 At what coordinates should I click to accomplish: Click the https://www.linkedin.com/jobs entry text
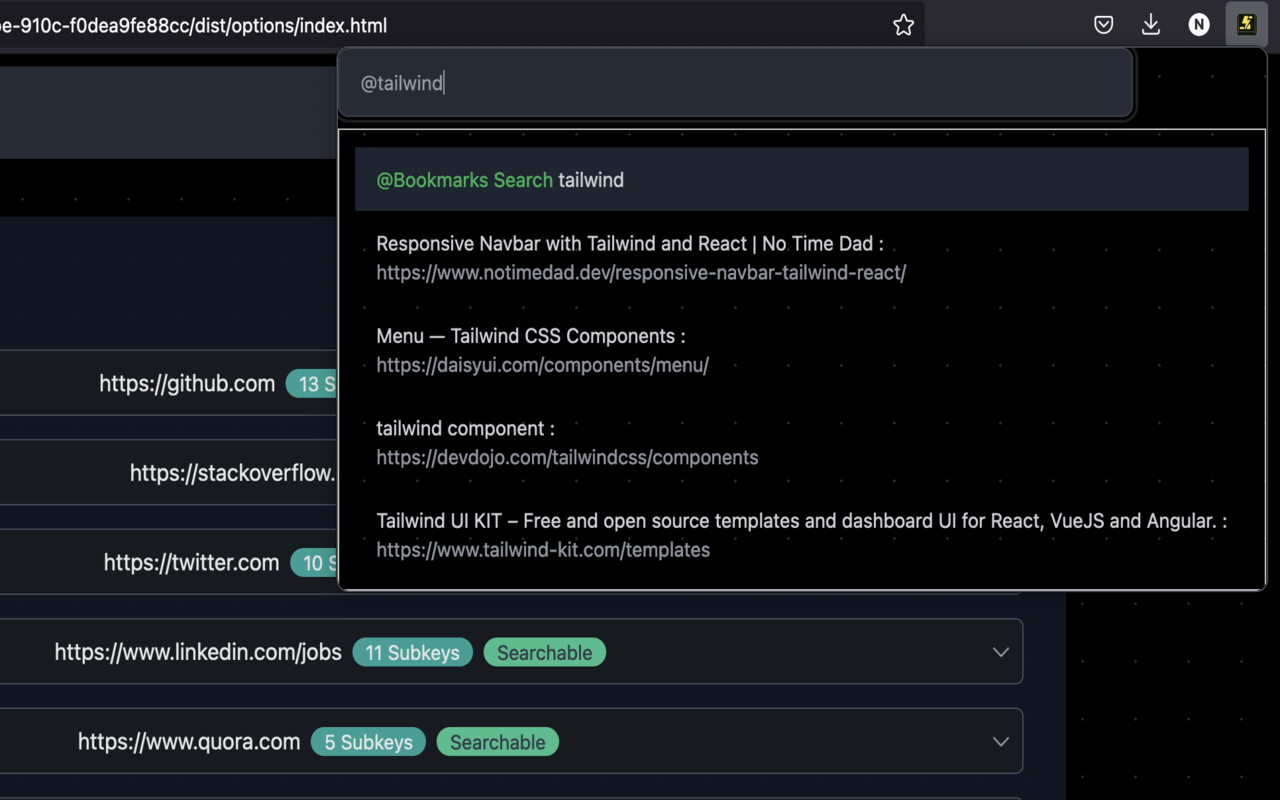point(198,652)
